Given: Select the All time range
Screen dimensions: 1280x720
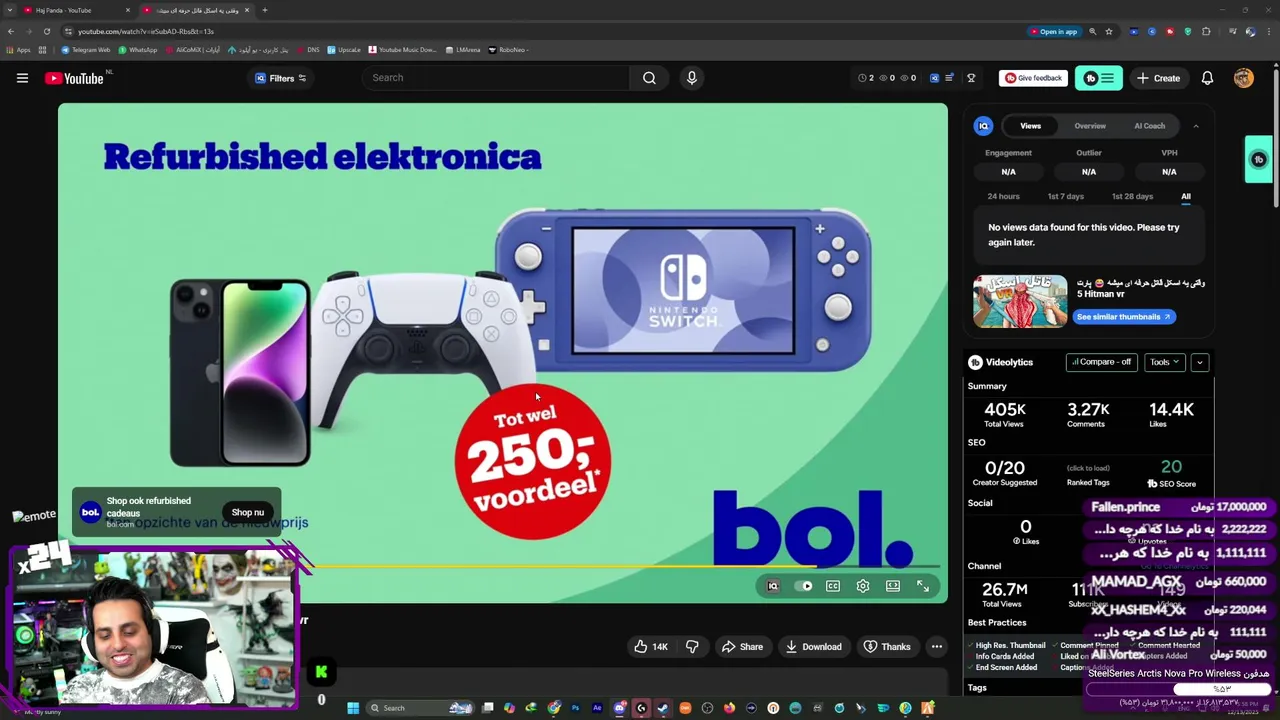Looking at the screenshot, I should pyautogui.click(x=1186, y=196).
